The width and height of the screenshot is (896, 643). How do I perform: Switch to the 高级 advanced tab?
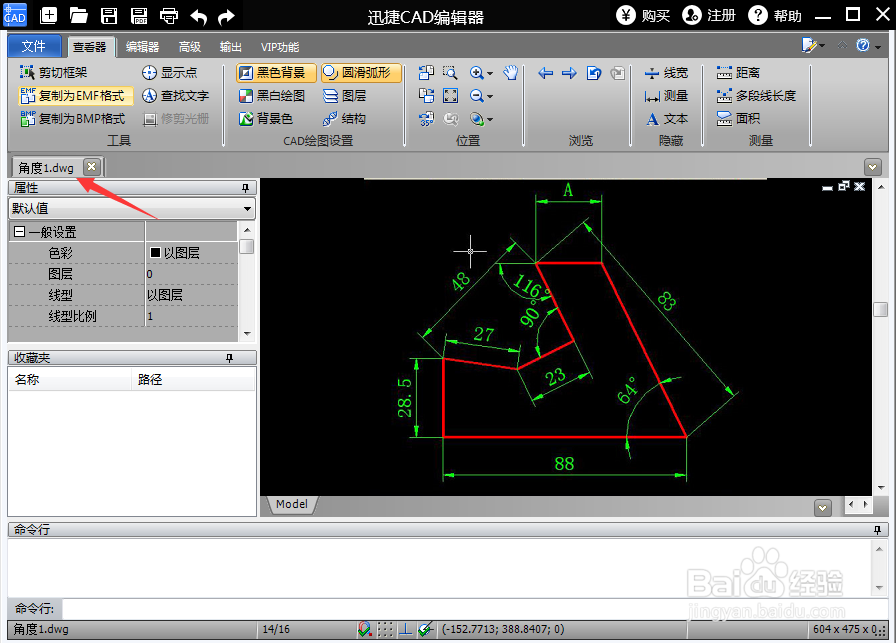pos(190,47)
